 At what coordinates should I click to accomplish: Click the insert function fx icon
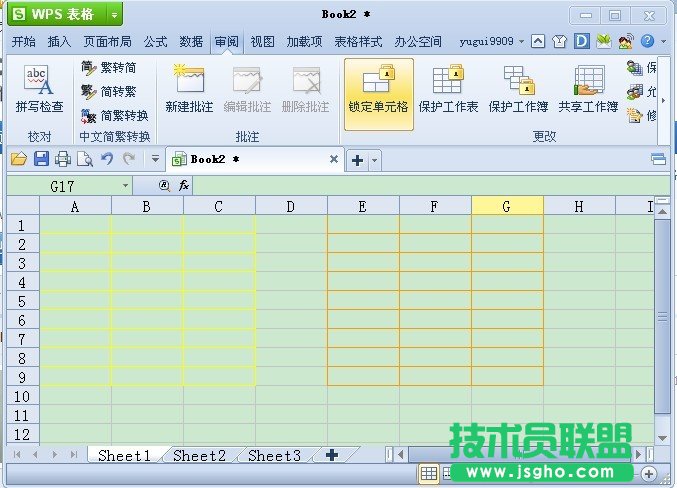[184, 185]
